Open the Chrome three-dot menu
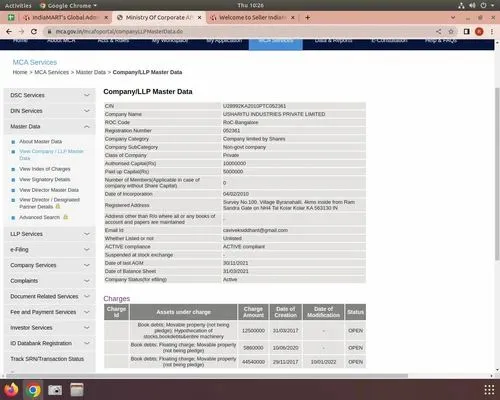This screenshot has width=500, height=400. coord(492,31)
